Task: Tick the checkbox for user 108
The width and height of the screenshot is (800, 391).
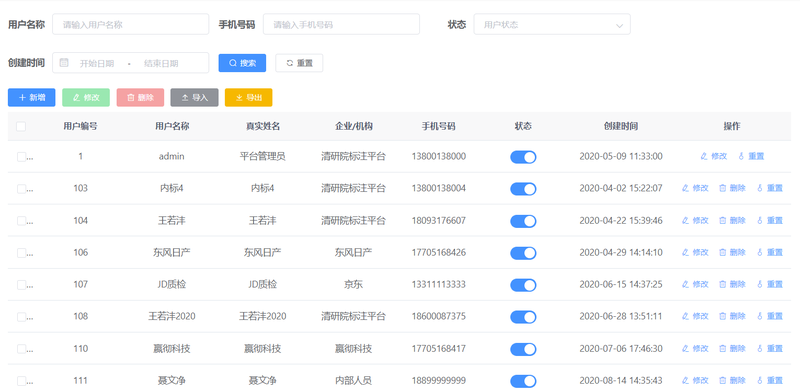Action: pos(21,317)
